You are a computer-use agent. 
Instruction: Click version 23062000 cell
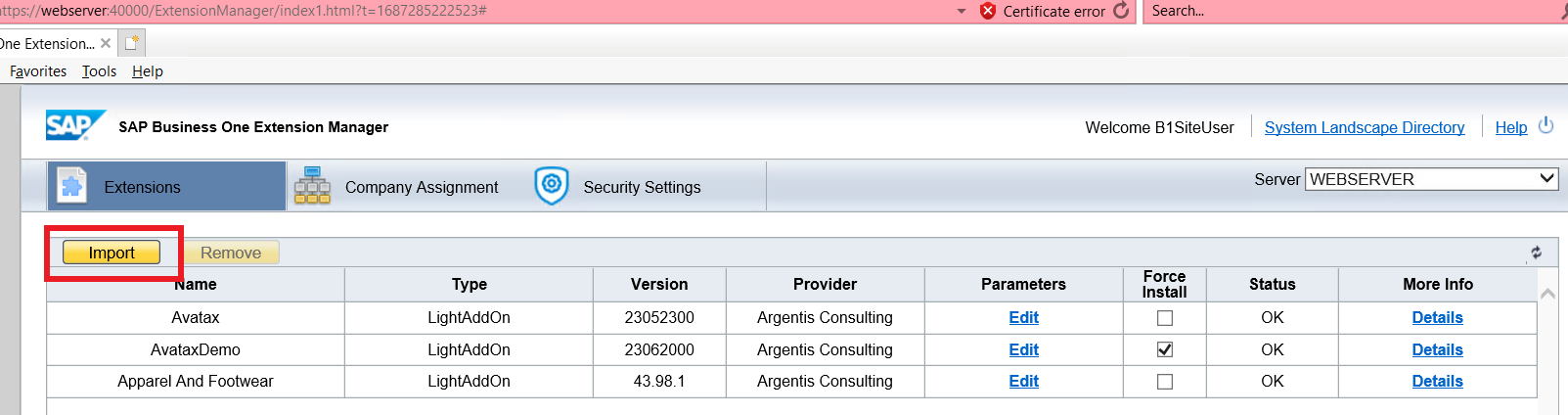click(659, 349)
